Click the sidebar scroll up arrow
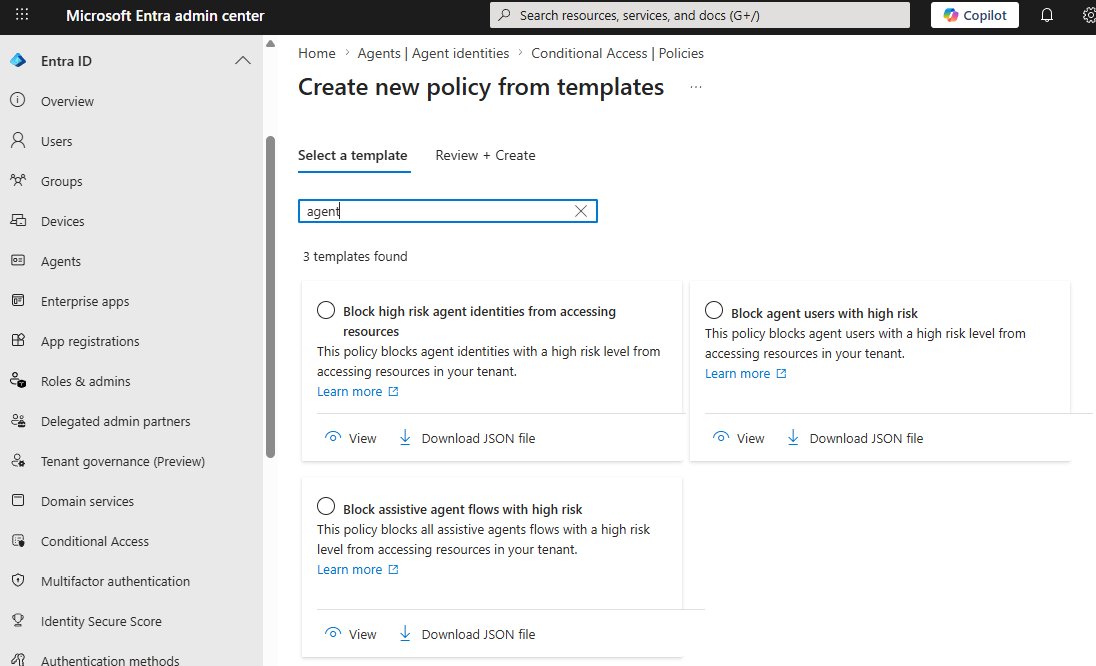 pyautogui.click(x=271, y=44)
